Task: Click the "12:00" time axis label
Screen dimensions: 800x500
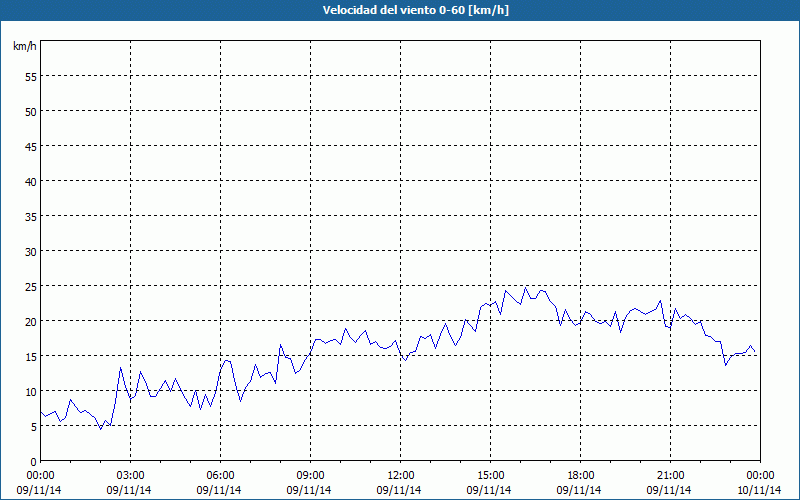Action: click(x=401, y=476)
